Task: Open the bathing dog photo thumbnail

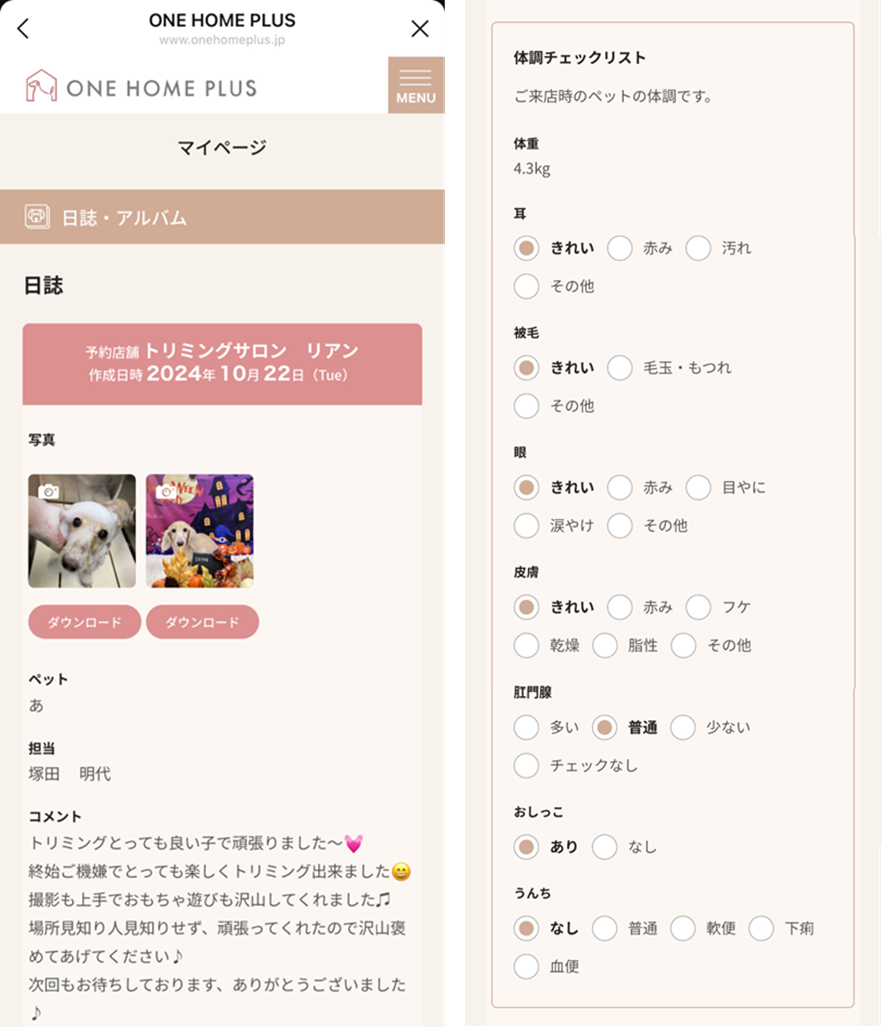Action: point(82,531)
